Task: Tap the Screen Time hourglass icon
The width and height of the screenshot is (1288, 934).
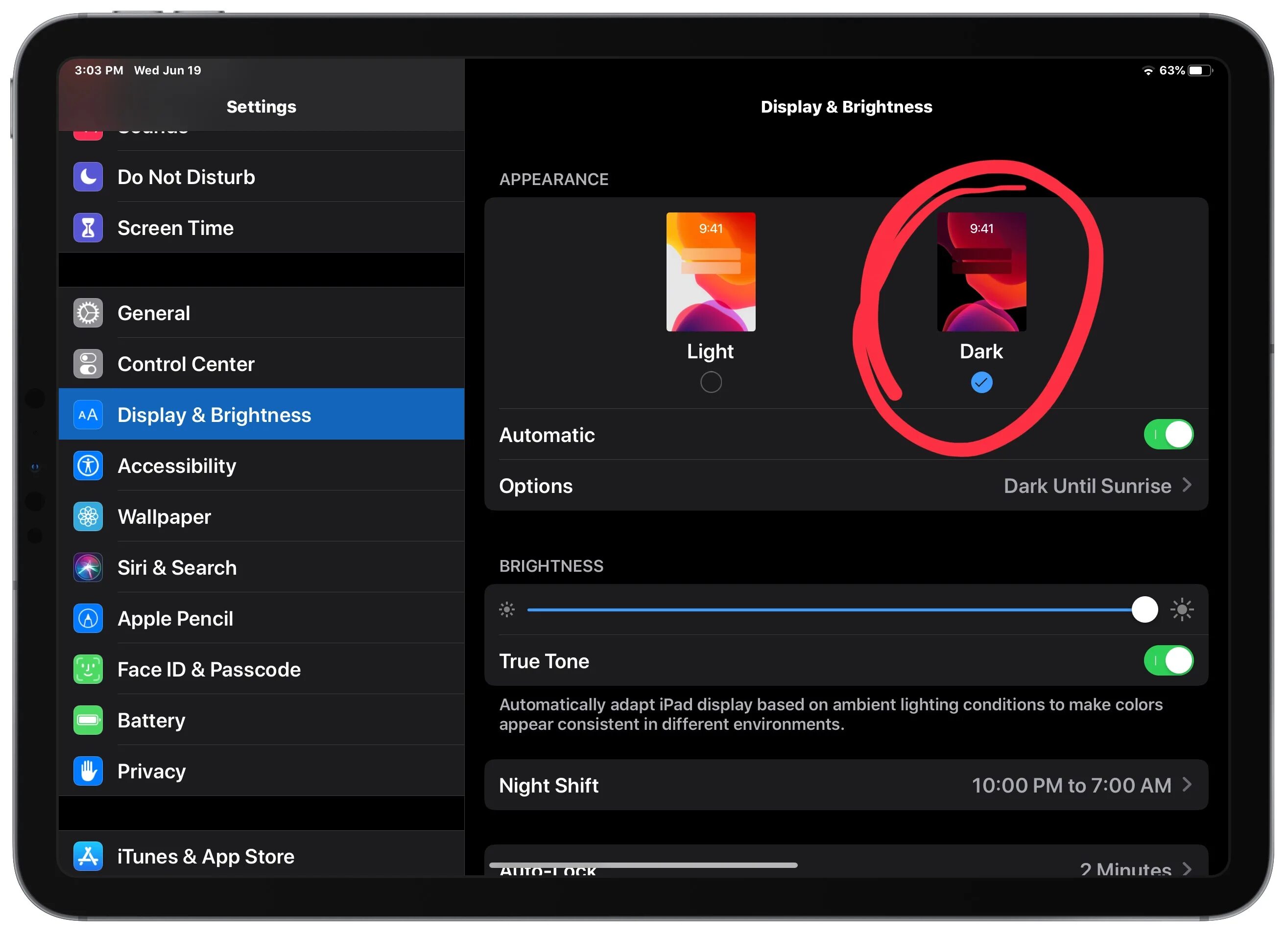Action: (88, 228)
